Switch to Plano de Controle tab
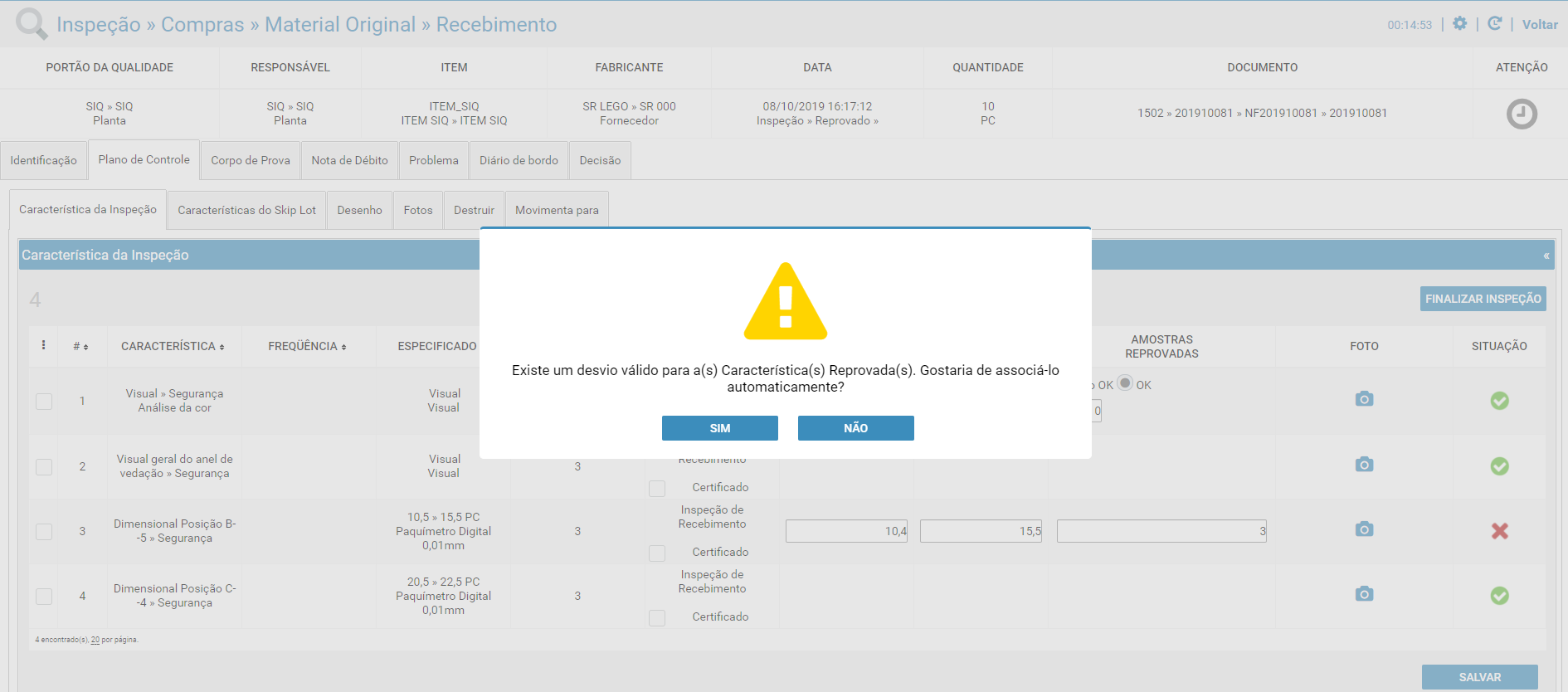The image size is (1568, 692). click(144, 159)
